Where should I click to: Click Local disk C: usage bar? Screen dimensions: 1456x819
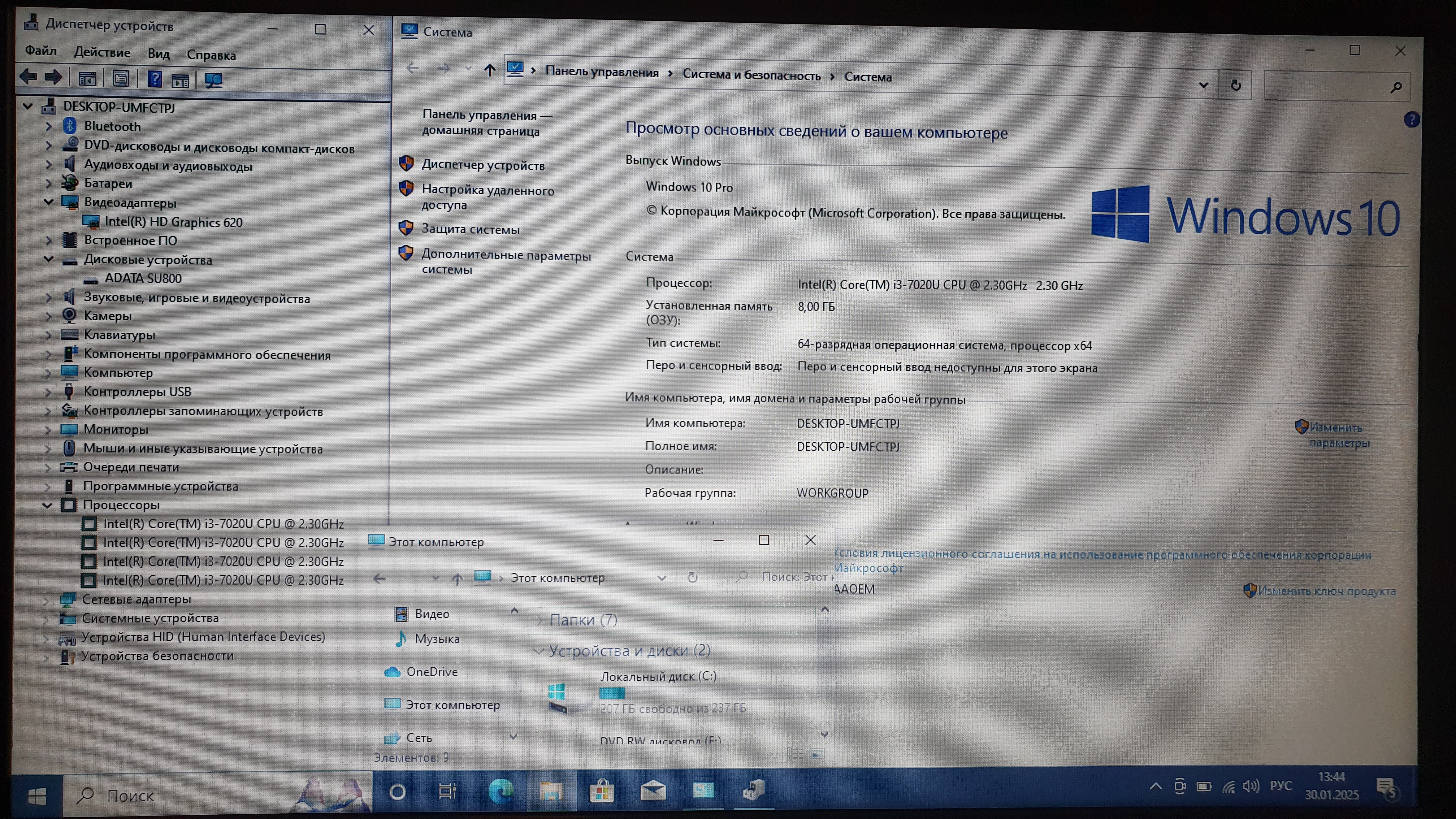point(696,693)
